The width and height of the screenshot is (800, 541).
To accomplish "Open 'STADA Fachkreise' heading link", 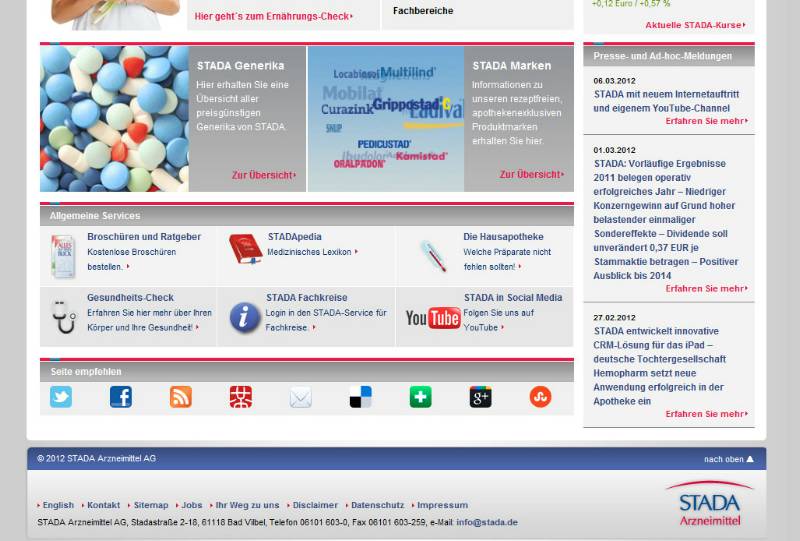I will pyautogui.click(x=306, y=298).
